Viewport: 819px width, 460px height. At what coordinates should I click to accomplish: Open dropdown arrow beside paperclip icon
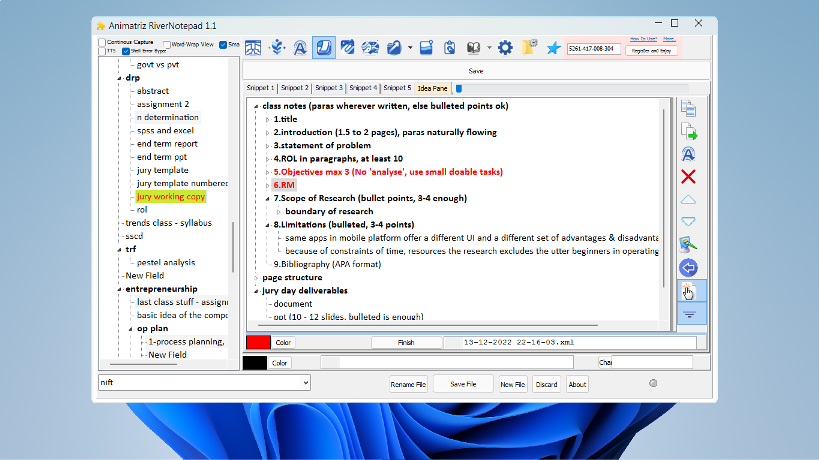410,48
